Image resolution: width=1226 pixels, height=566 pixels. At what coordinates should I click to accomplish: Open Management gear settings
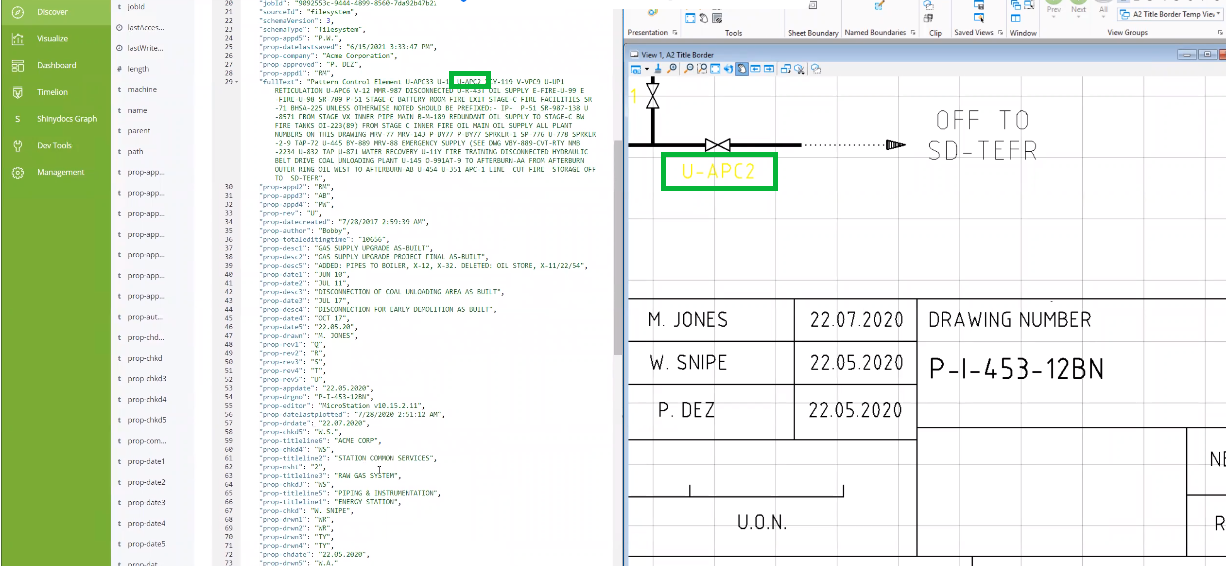pos(18,172)
